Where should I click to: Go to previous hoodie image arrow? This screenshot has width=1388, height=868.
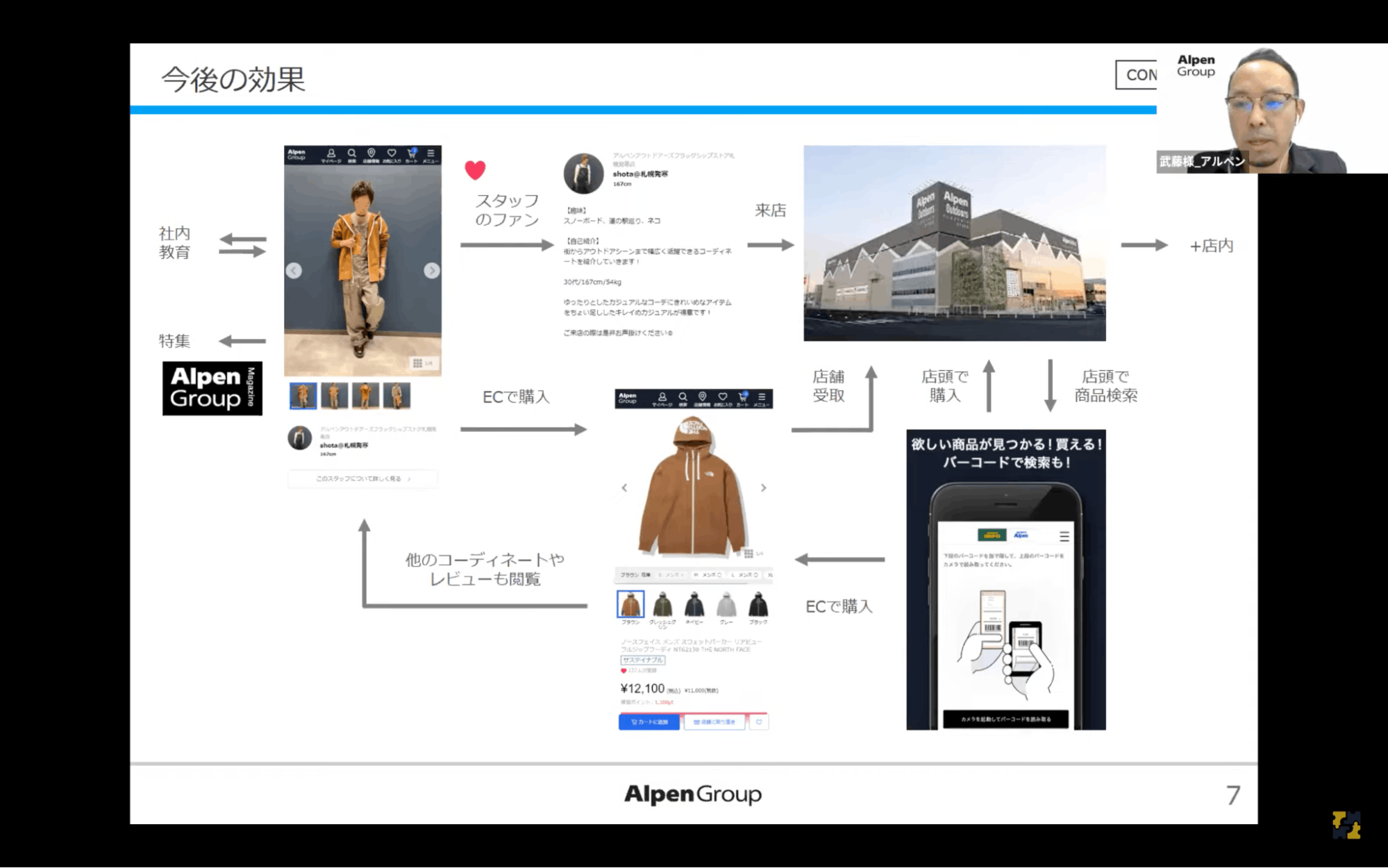click(624, 488)
